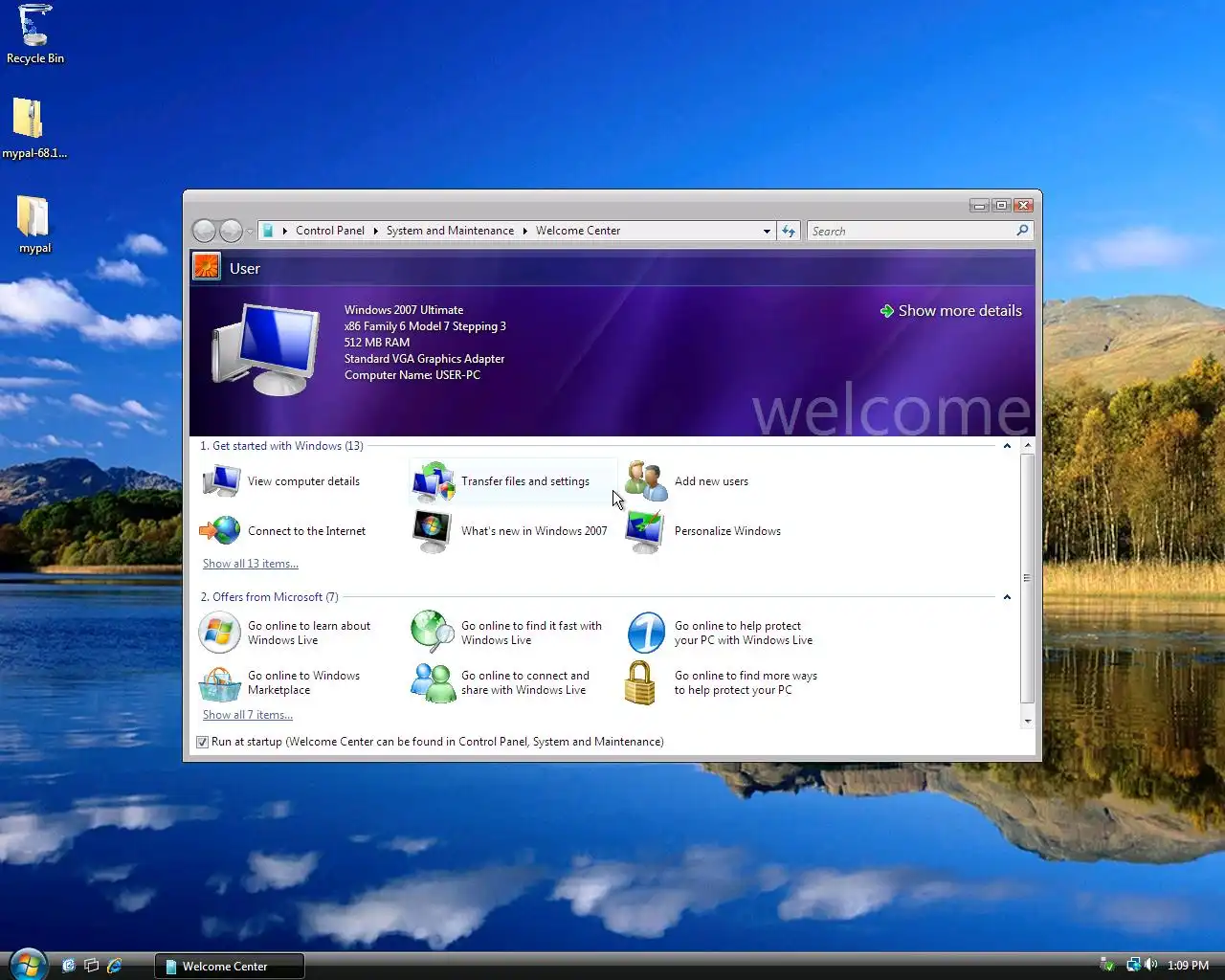Refresh the Welcome Center view
Screen dimensions: 1225x980
789,231
